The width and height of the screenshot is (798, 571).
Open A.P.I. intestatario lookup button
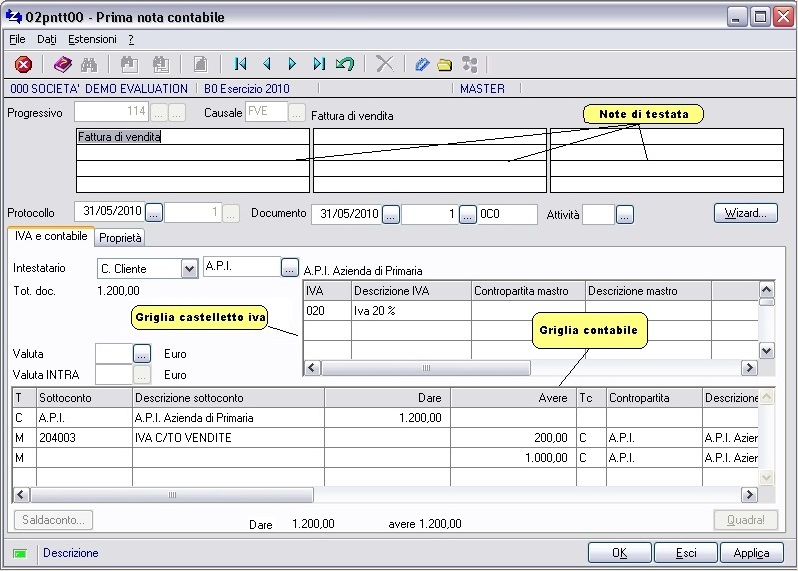pyautogui.click(x=290, y=267)
